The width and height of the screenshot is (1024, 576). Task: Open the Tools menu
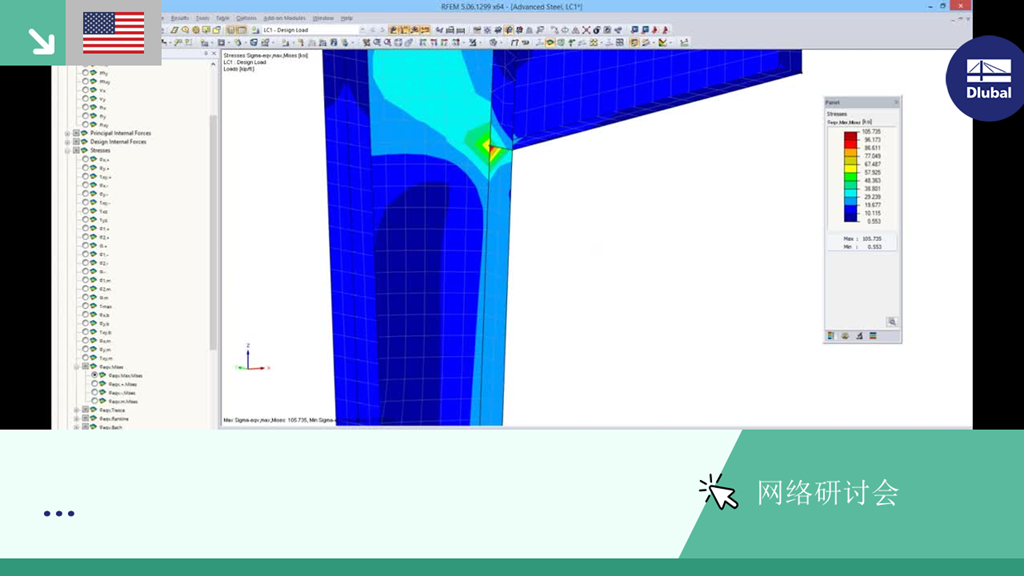tap(202, 18)
